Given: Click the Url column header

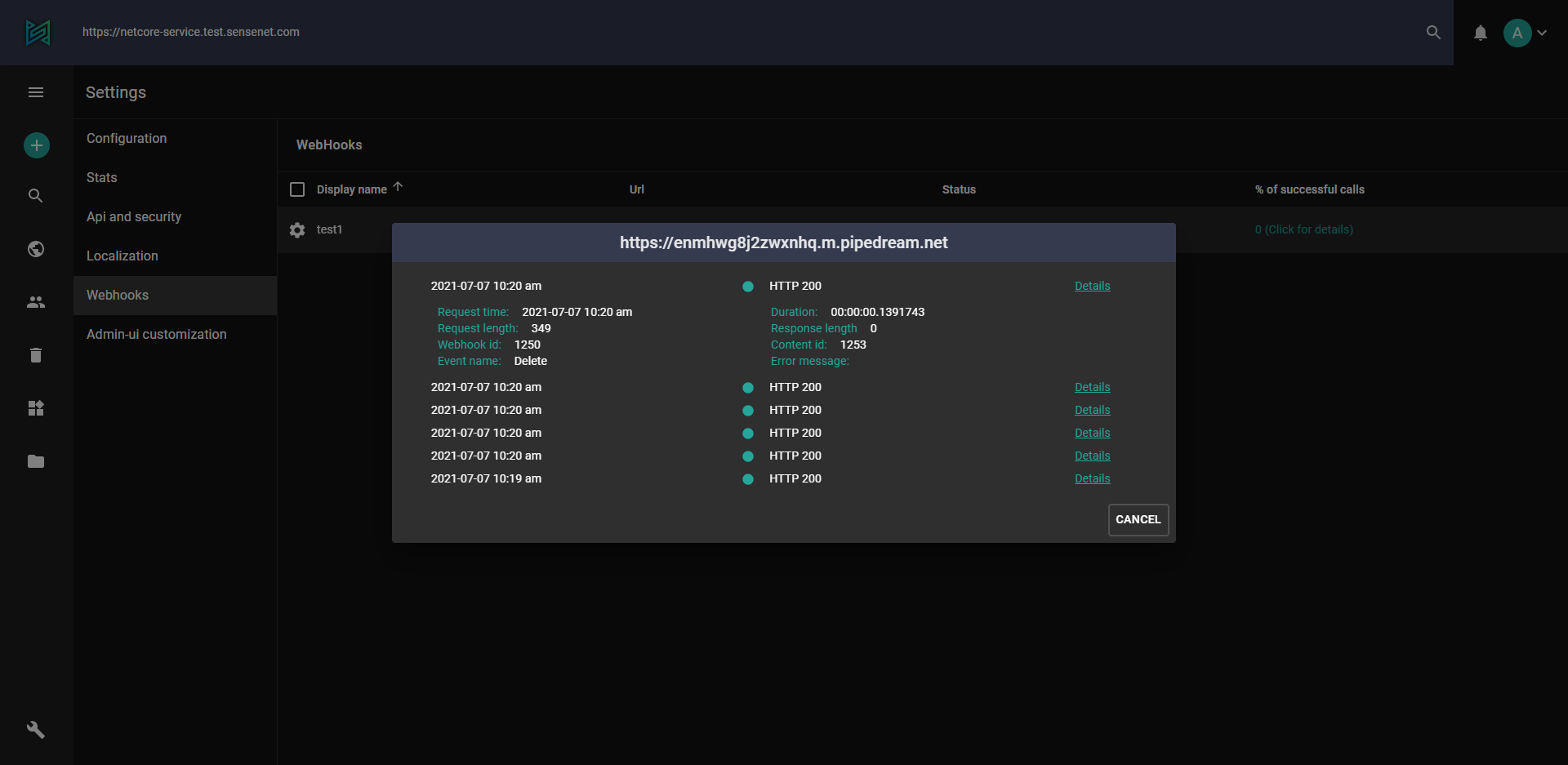Looking at the screenshot, I should pos(637,189).
